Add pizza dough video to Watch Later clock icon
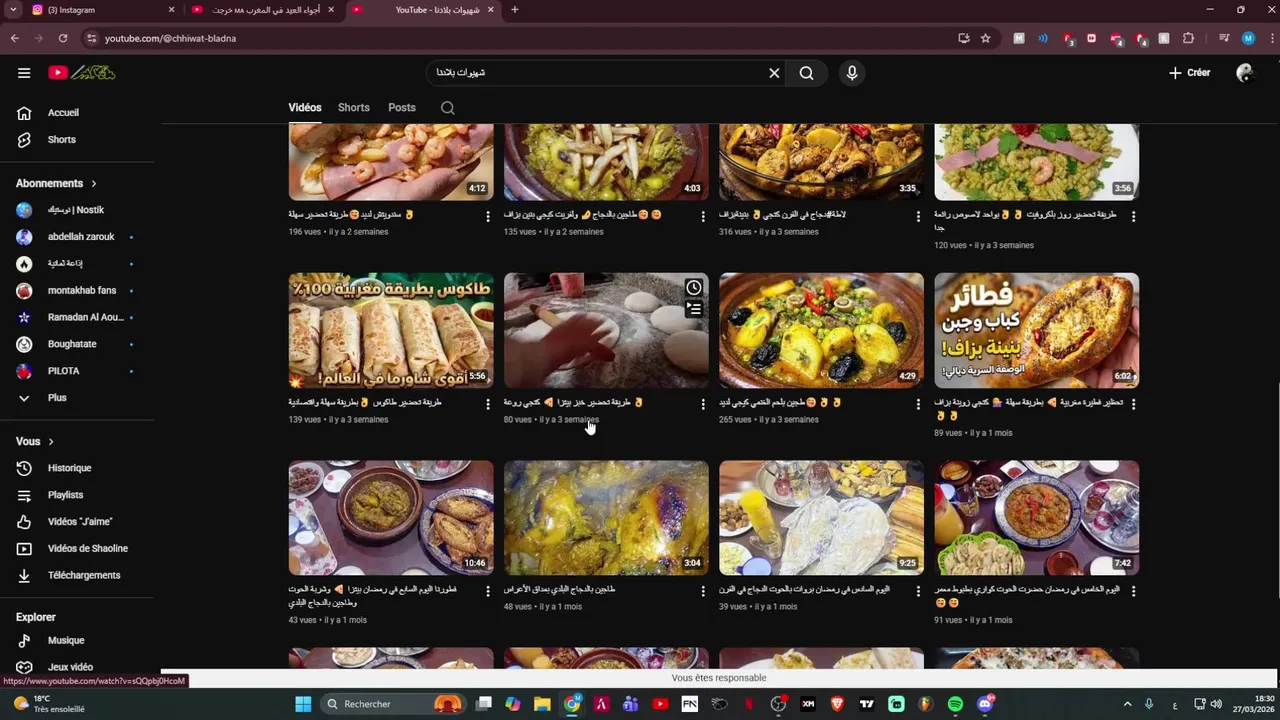 coord(694,288)
